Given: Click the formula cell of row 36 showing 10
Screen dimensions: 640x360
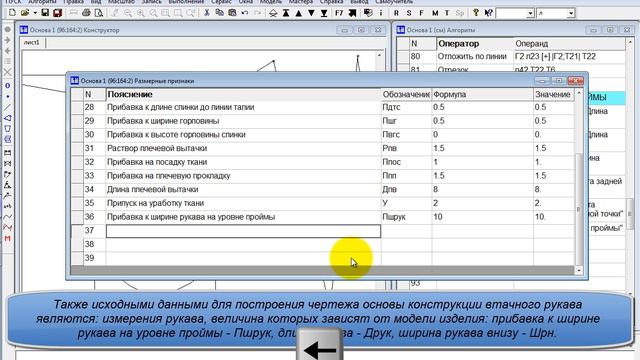Looking at the screenshot, I should tap(482, 217).
